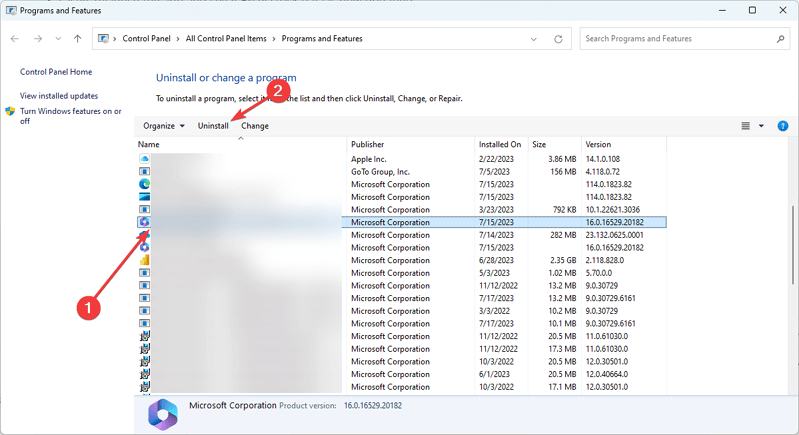Viewport: 799px width, 435px height.
Task: Click the Search Programs and Features field
Action: tap(675, 39)
